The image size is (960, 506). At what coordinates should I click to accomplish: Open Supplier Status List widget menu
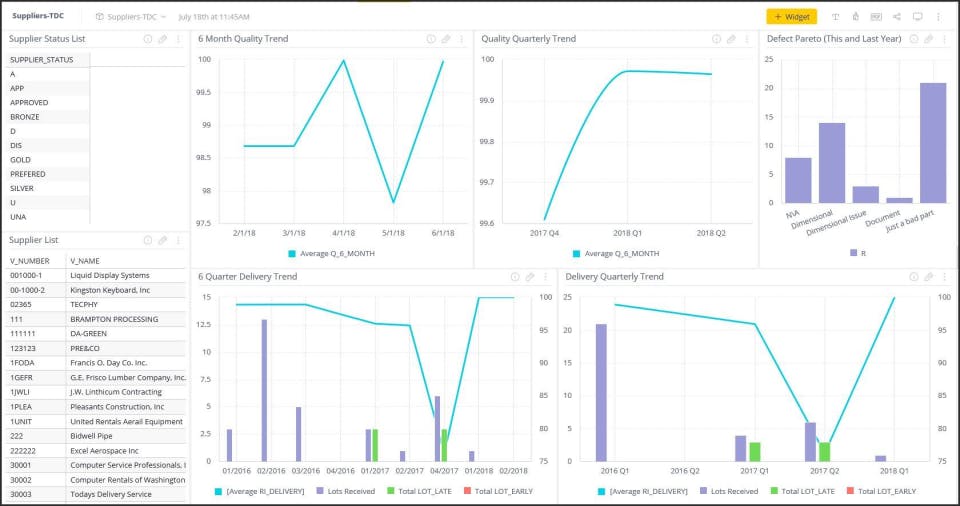point(178,39)
